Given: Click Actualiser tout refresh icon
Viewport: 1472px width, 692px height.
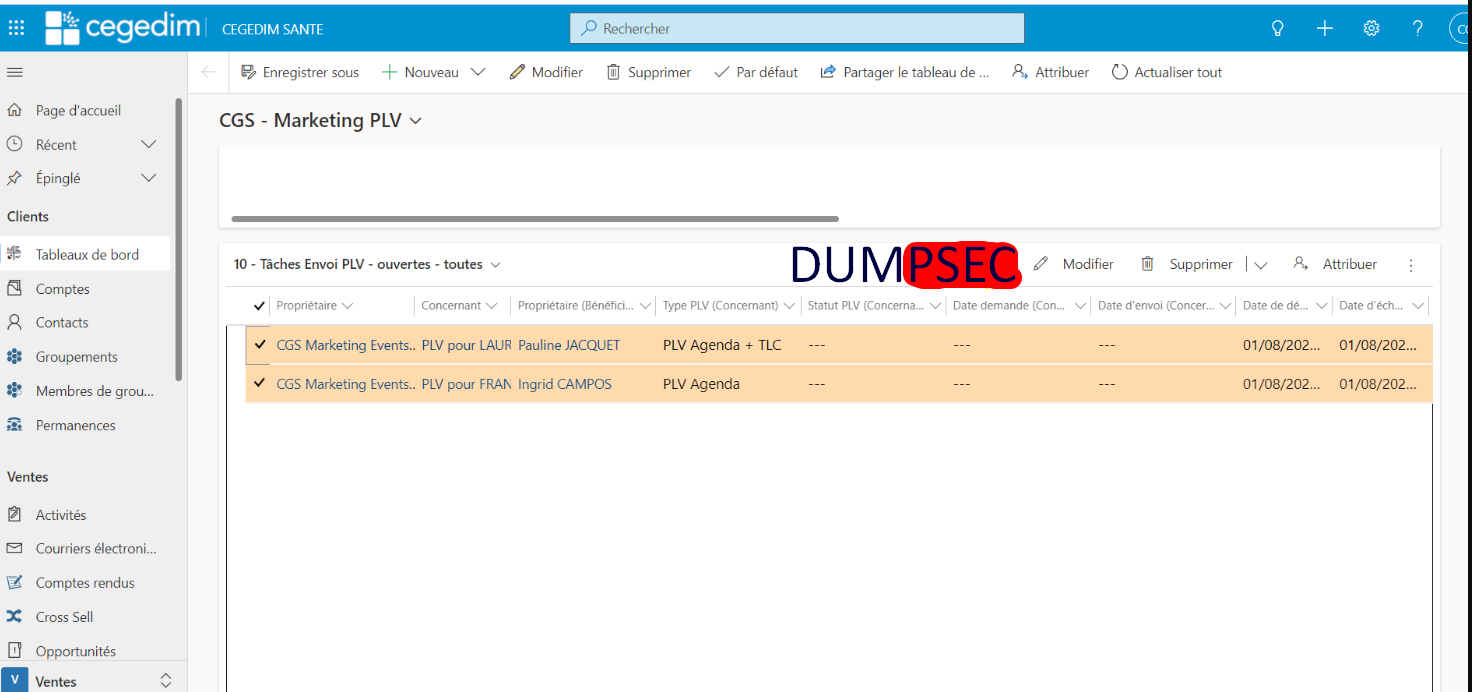Looking at the screenshot, I should 1120,72.
